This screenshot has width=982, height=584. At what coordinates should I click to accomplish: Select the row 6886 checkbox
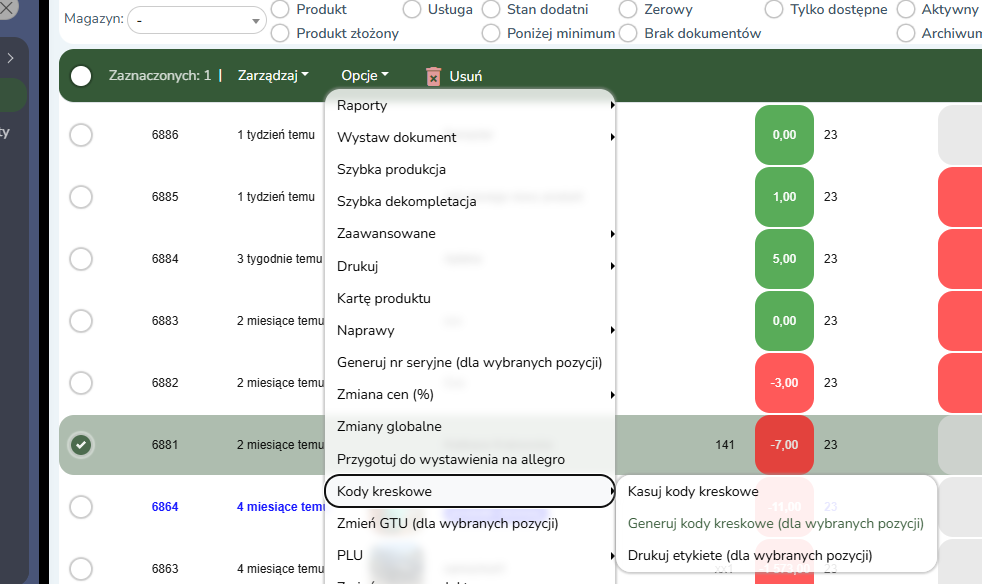click(81, 135)
